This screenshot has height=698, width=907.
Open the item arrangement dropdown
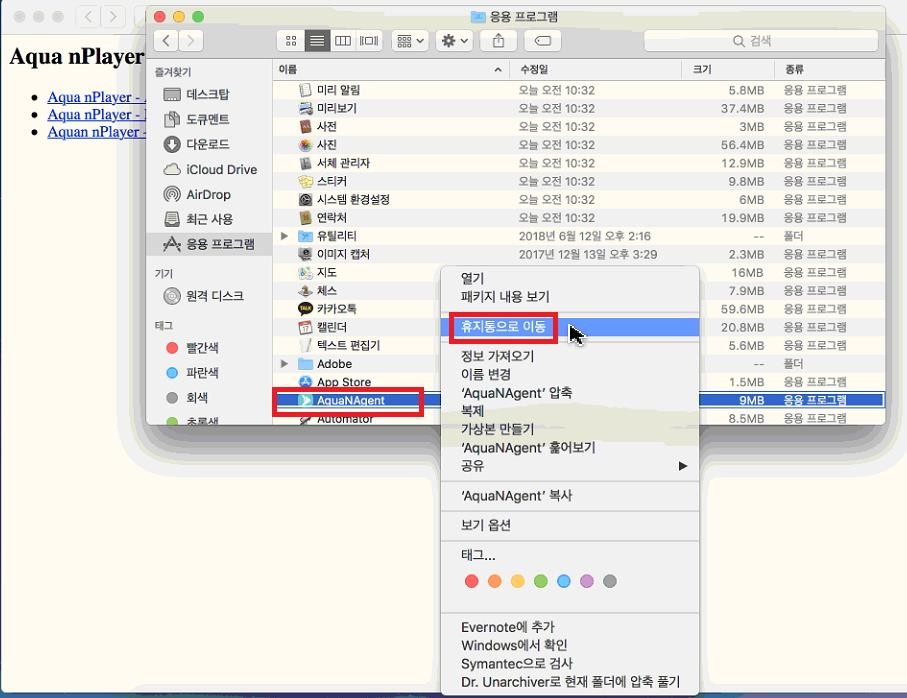pyautogui.click(x=410, y=40)
